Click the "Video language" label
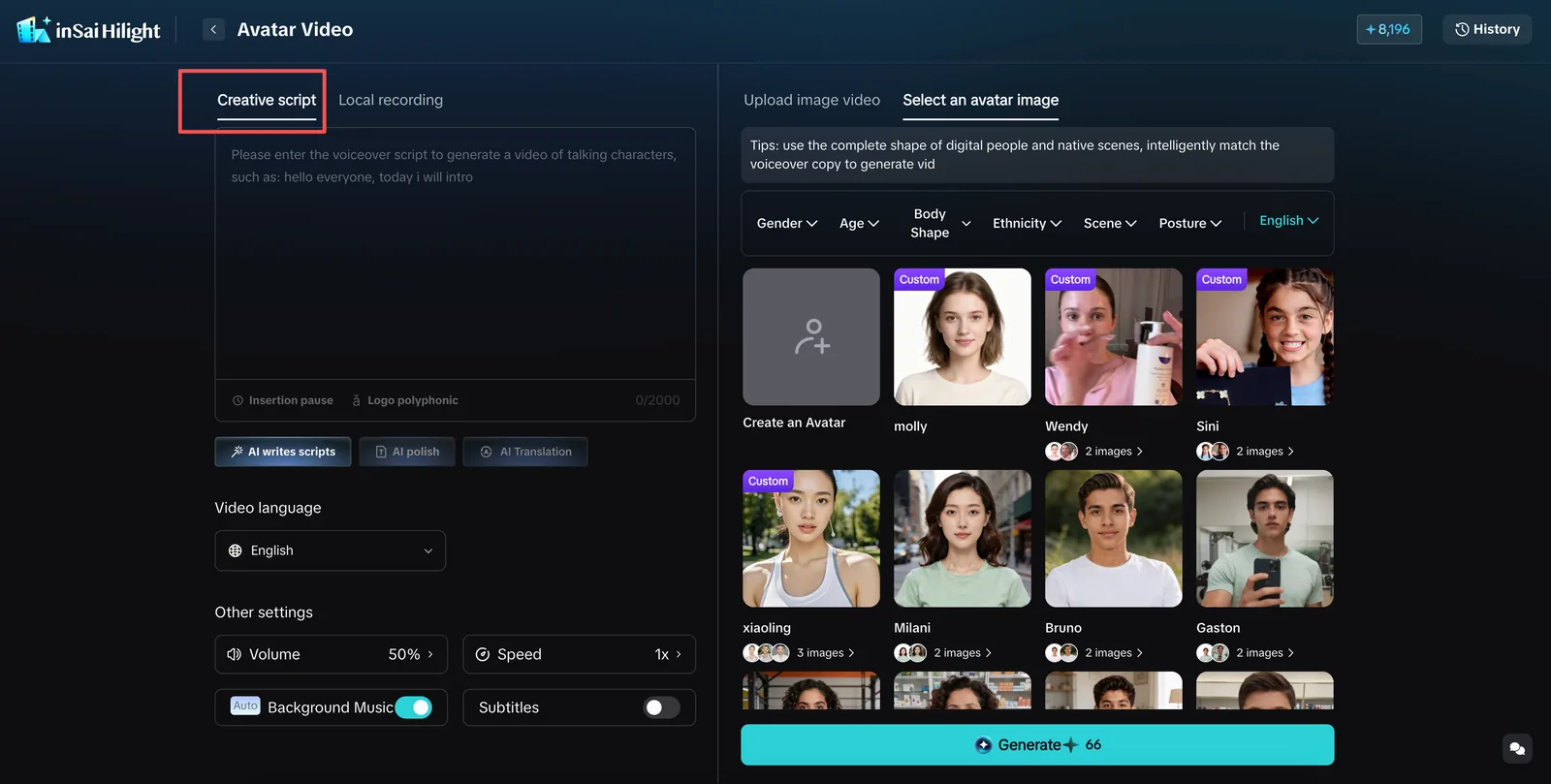The image size is (1551, 784). click(268, 508)
